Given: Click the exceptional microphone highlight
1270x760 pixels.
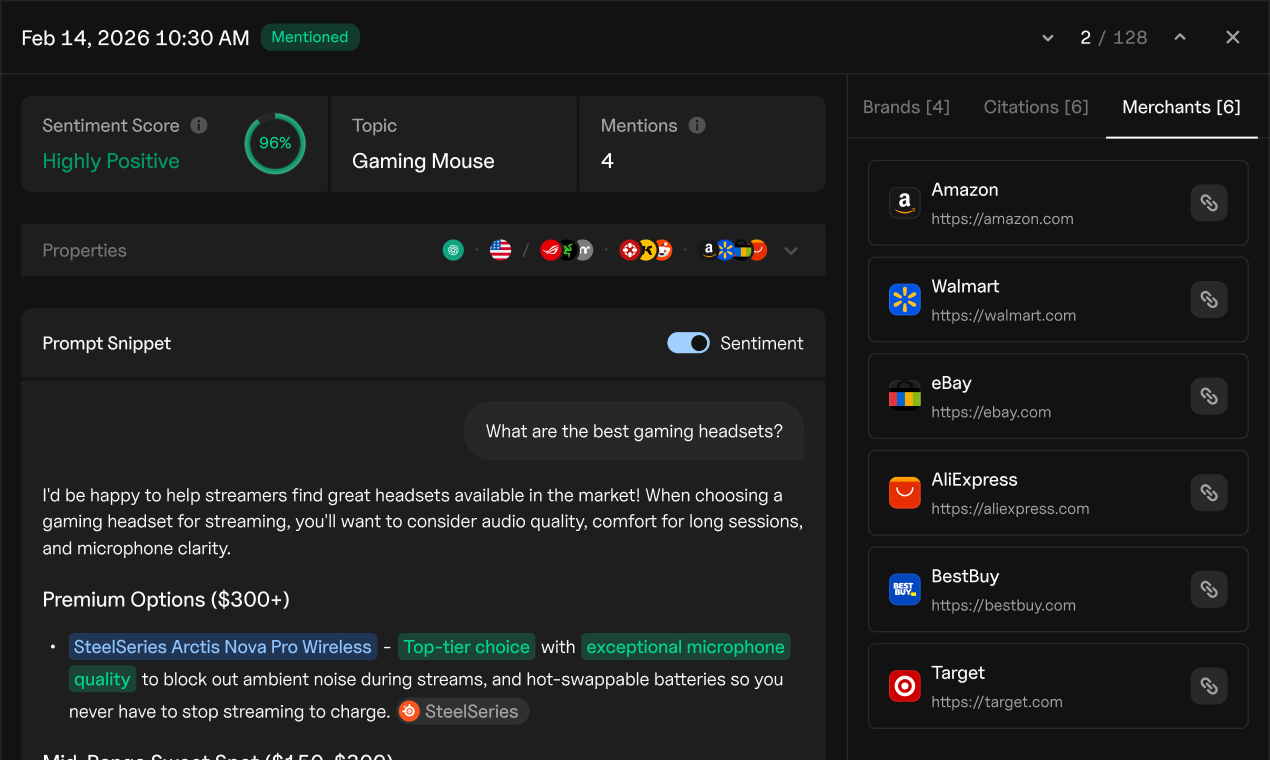Looking at the screenshot, I should (x=685, y=647).
